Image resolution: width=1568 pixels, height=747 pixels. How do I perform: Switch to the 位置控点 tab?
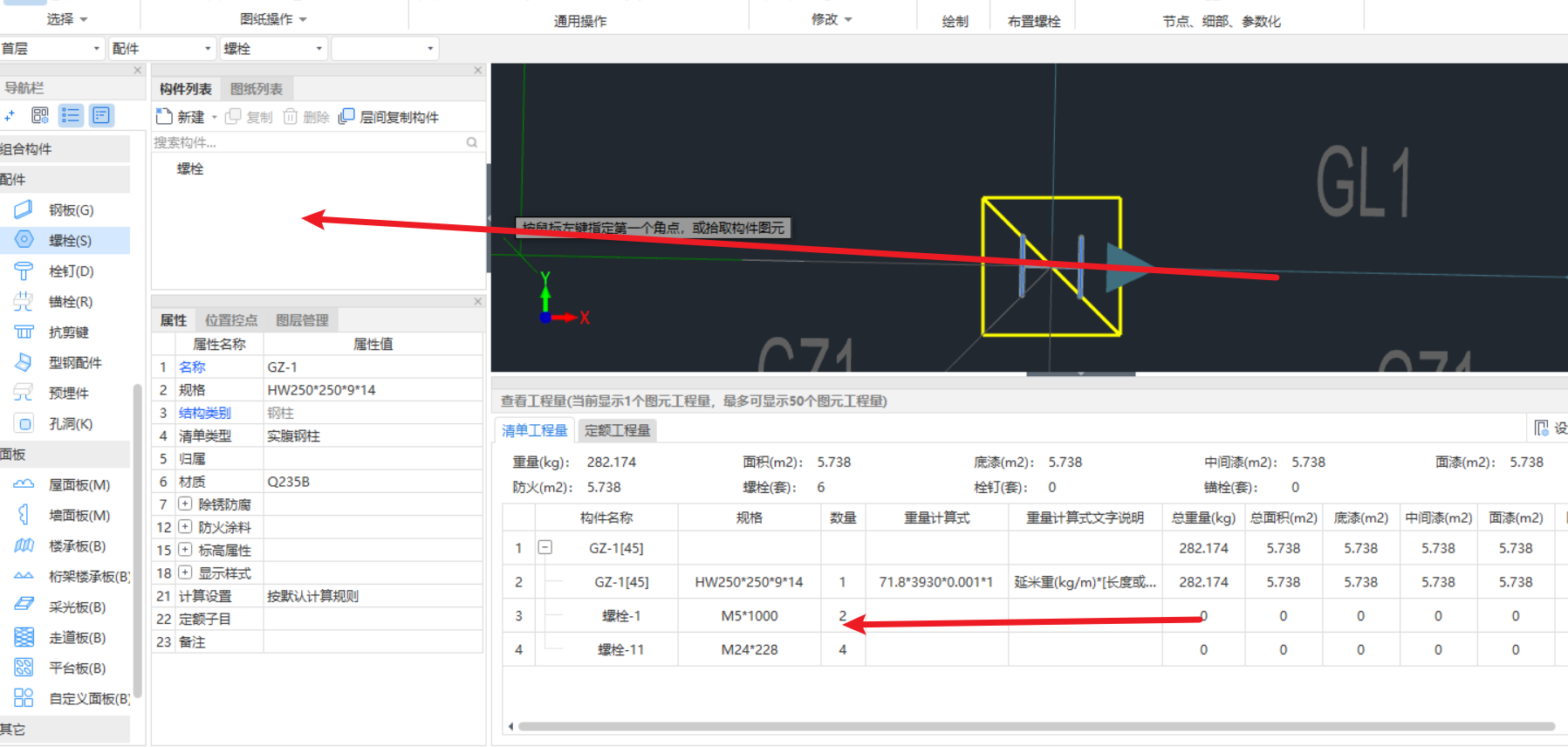pyautogui.click(x=231, y=320)
